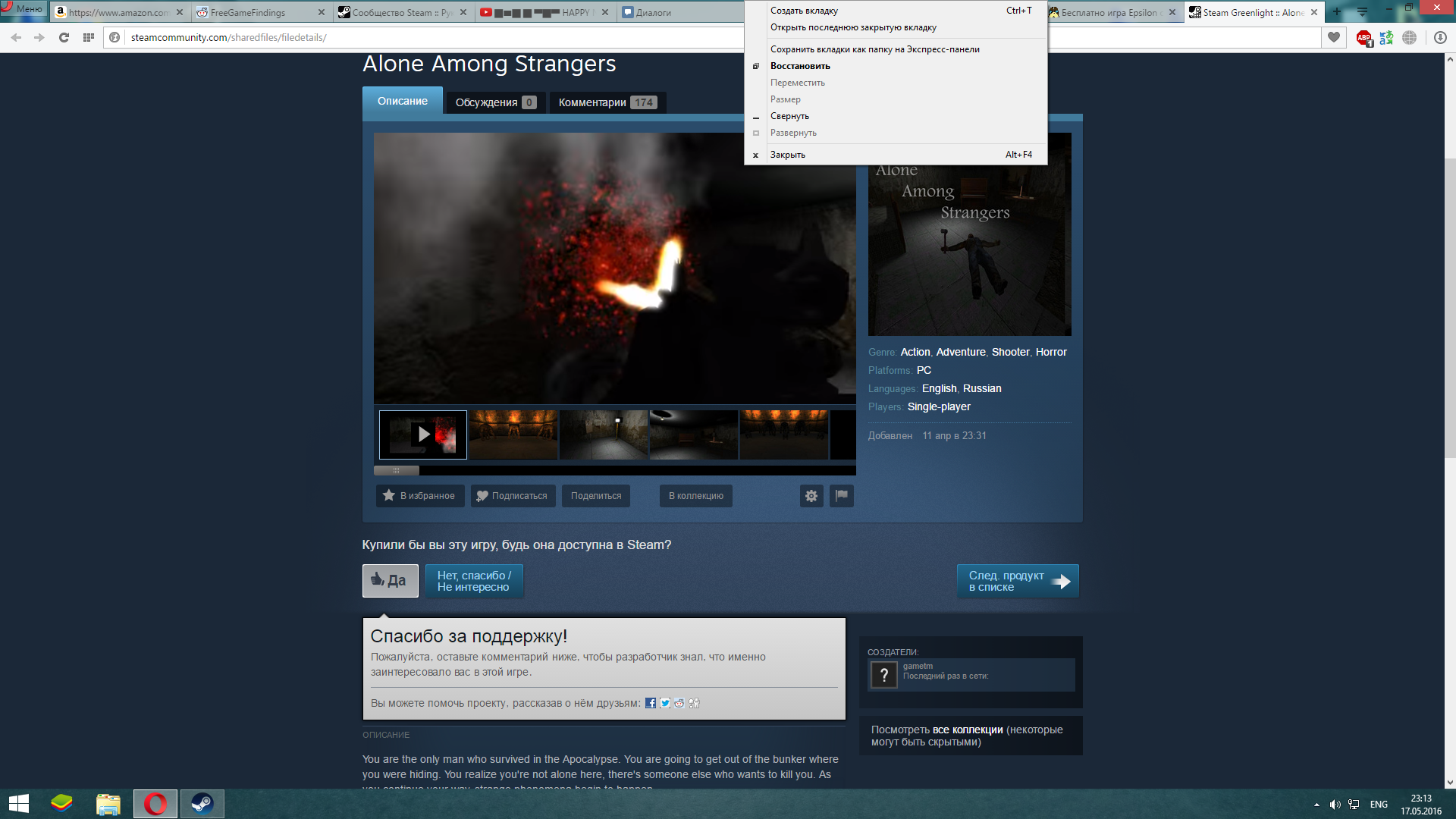Screen dimensions: 1456x819
Task: Choose Сохранить вкладки как папку
Action: click(x=896, y=49)
